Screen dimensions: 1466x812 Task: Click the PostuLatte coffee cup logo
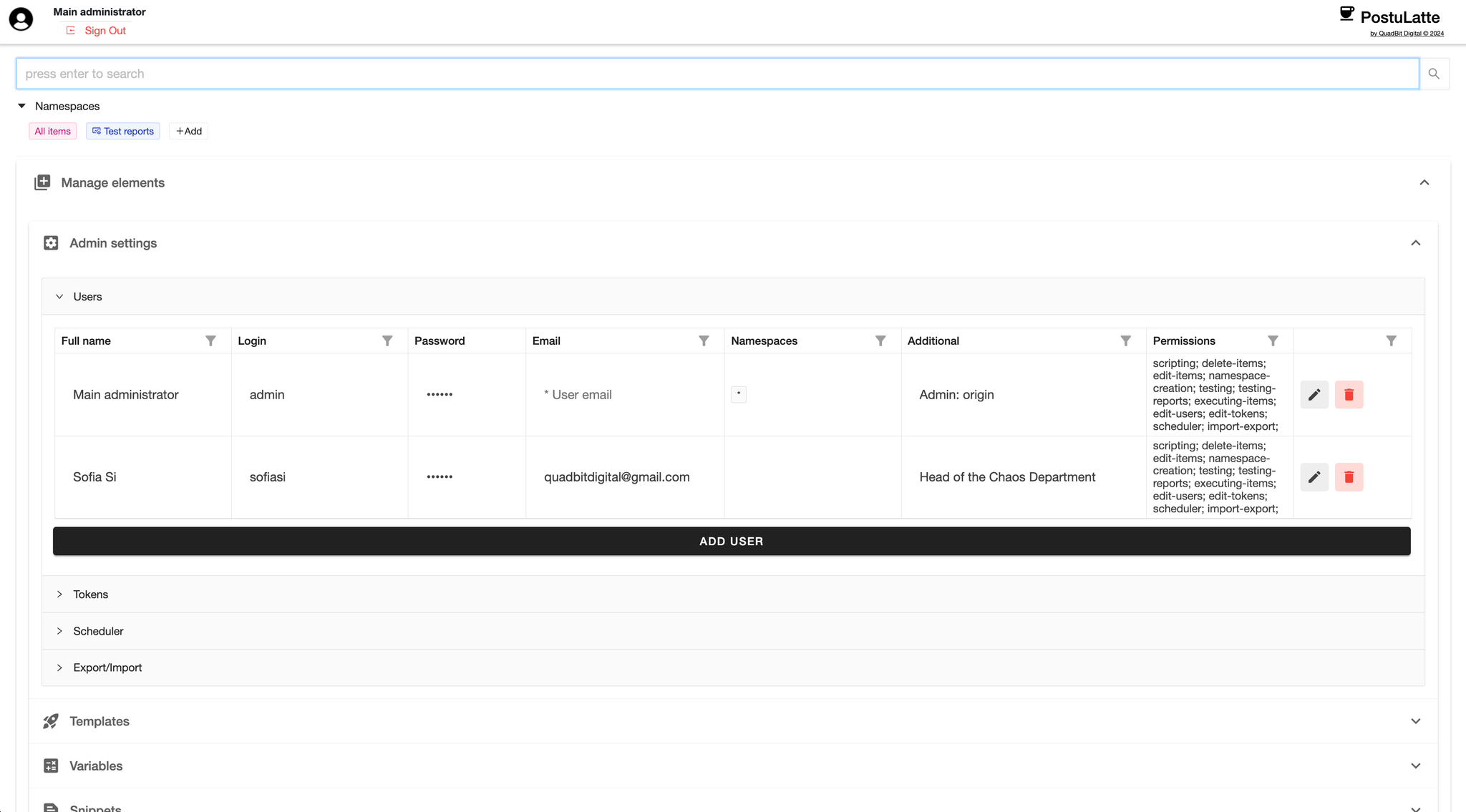point(1346,13)
